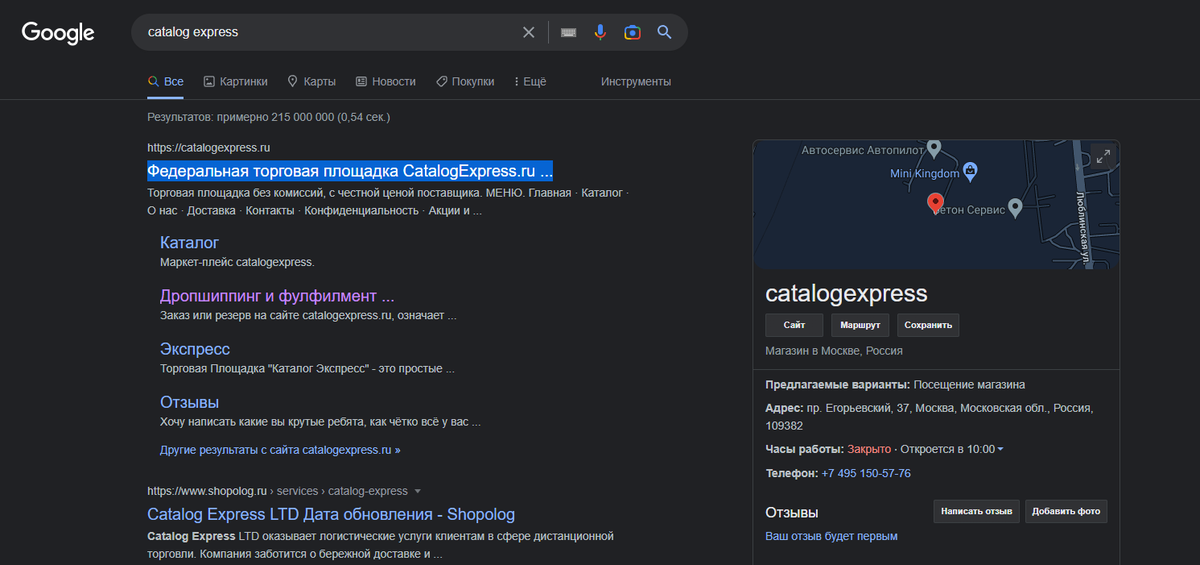Click the map thumbnail
Image resolution: width=1200 pixels, height=565 pixels.
(936, 204)
